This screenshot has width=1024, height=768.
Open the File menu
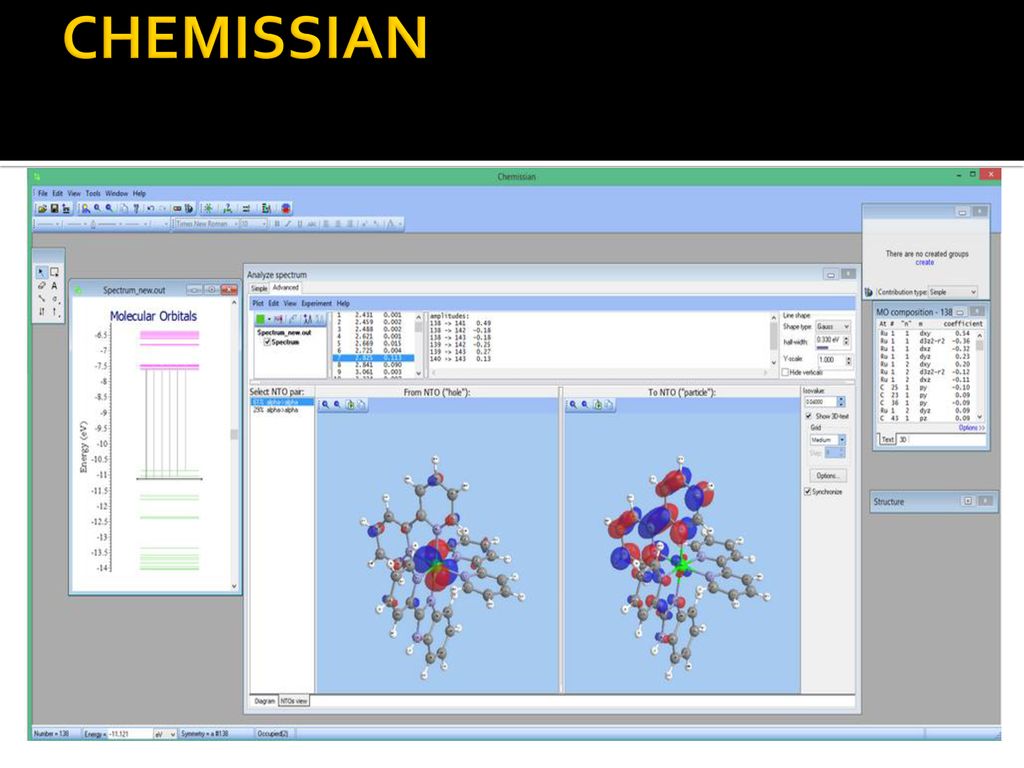tap(42, 193)
